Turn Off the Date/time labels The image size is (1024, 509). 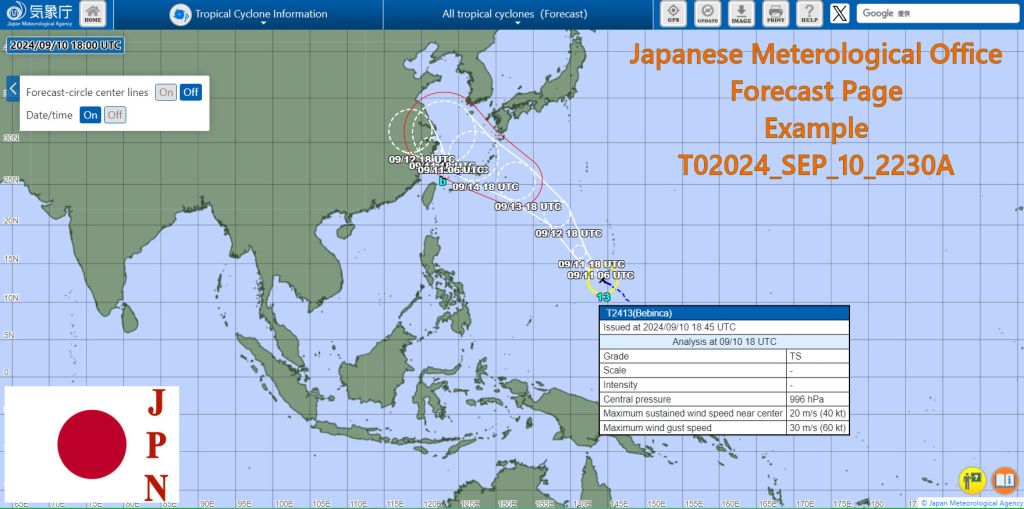pos(115,115)
